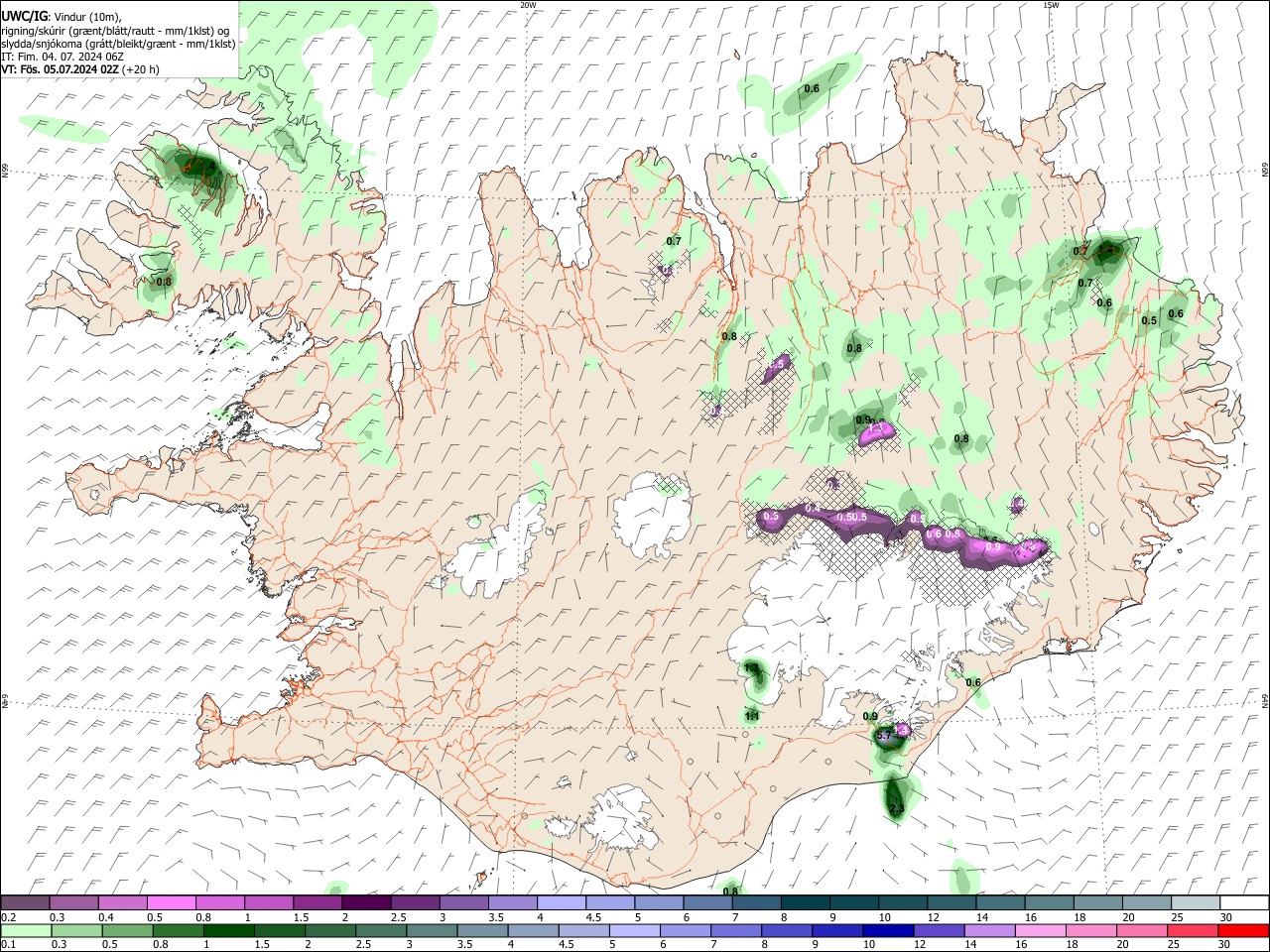The height and width of the screenshot is (952, 1270).
Task: Click the '20W' longitude label
Action: (528, 5)
